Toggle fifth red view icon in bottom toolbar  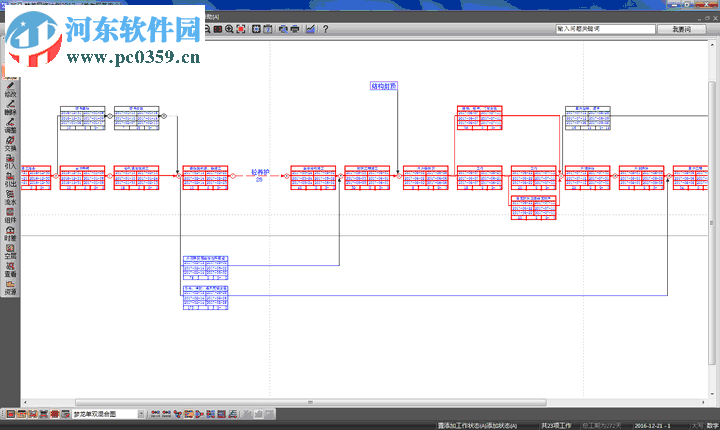(x=55, y=414)
